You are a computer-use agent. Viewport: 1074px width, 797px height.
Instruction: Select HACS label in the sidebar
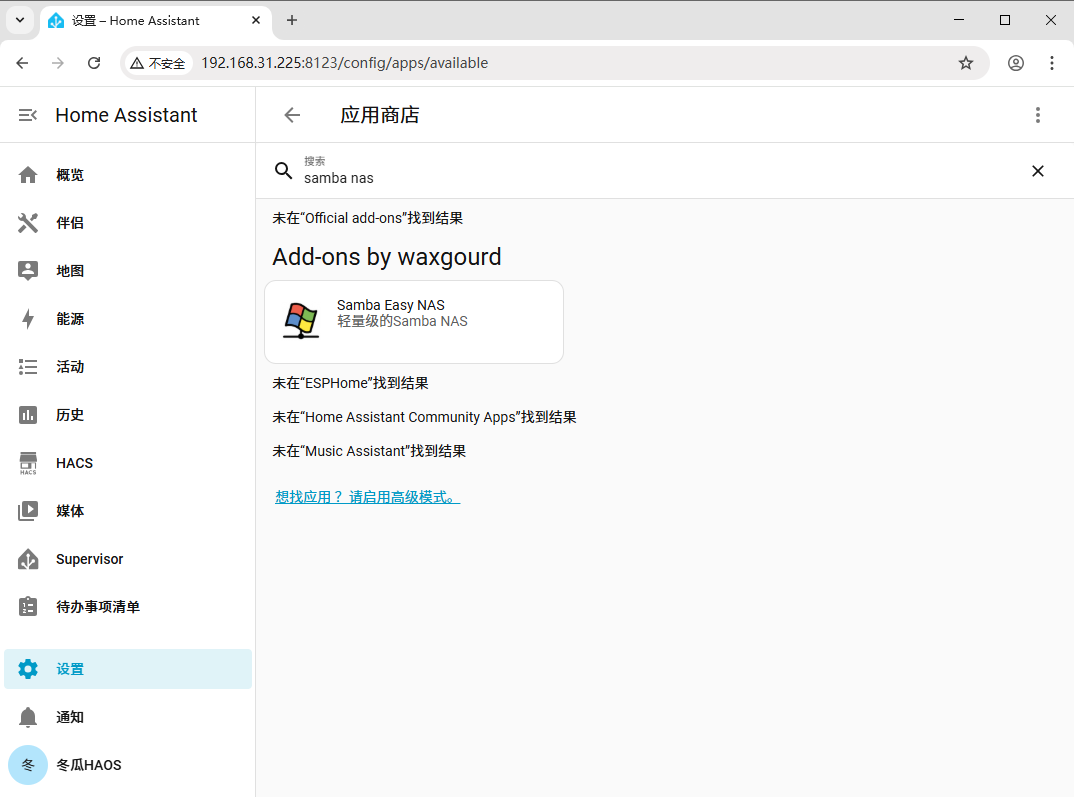(x=75, y=464)
